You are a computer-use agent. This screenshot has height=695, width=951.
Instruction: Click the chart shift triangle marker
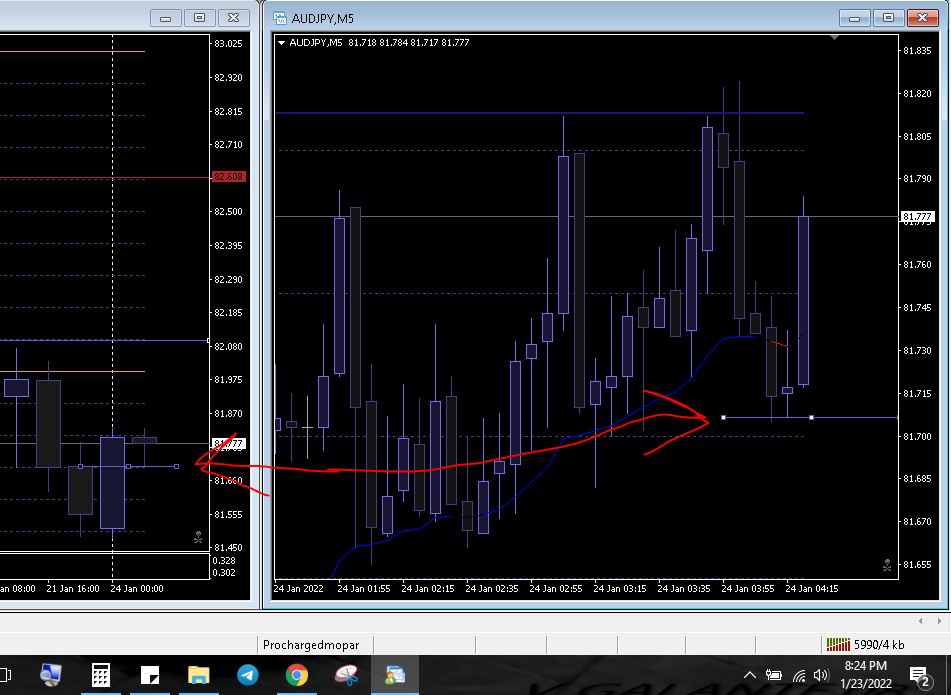(834, 37)
